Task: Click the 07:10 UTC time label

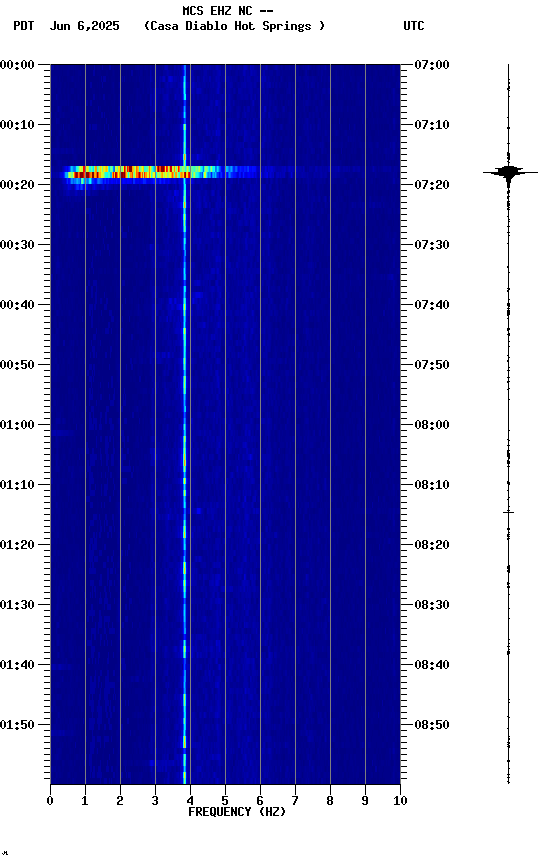Action: tap(432, 125)
